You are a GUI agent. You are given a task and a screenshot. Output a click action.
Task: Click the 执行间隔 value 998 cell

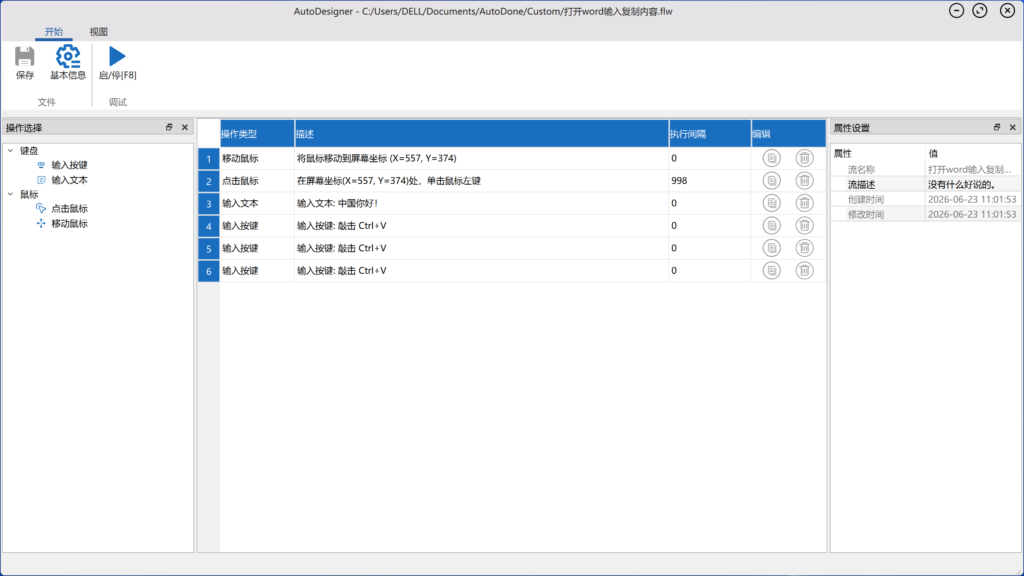(x=709, y=181)
